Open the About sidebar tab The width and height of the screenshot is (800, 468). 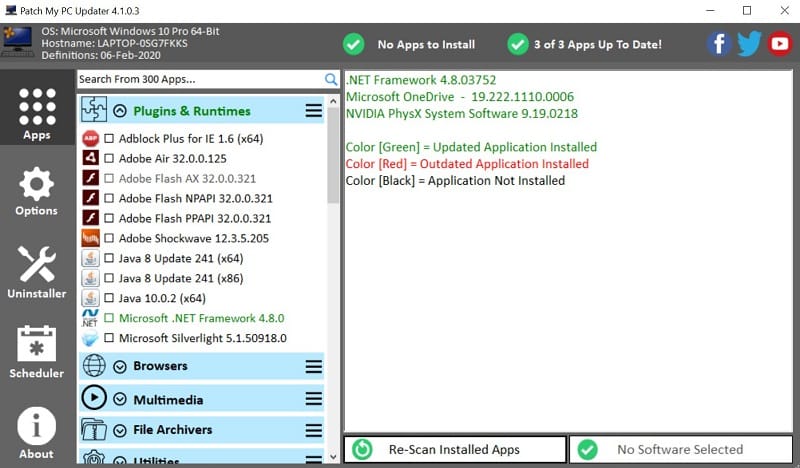click(x=37, y=433)
